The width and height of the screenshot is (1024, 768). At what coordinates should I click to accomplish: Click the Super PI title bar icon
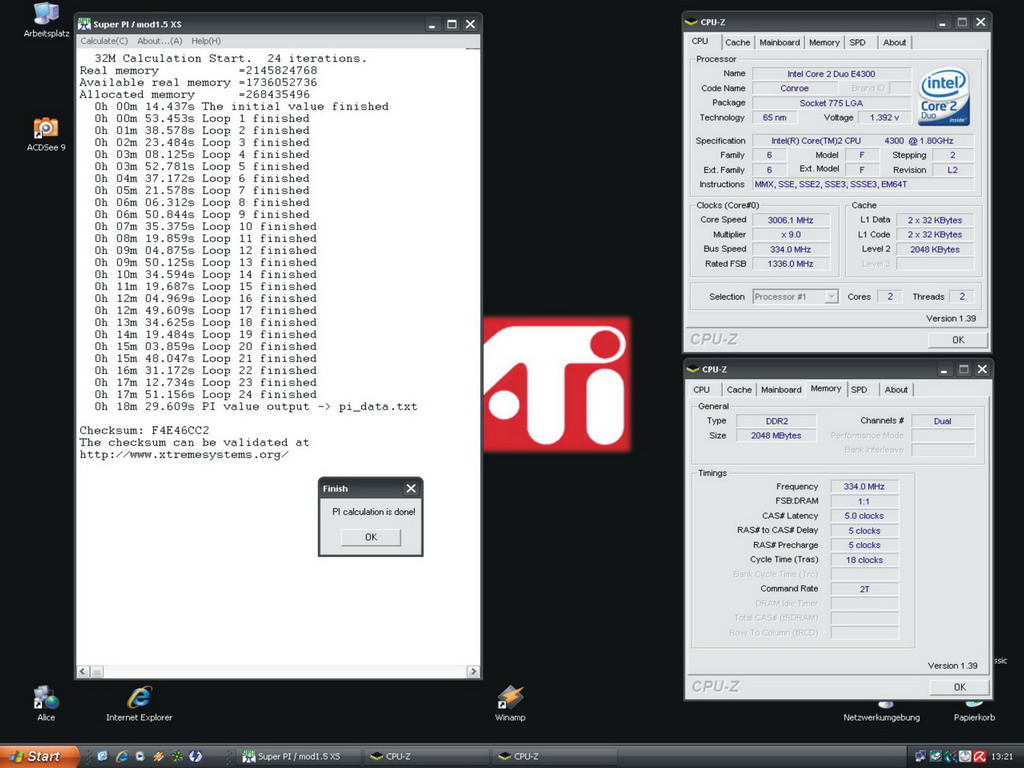pos(84,24)
